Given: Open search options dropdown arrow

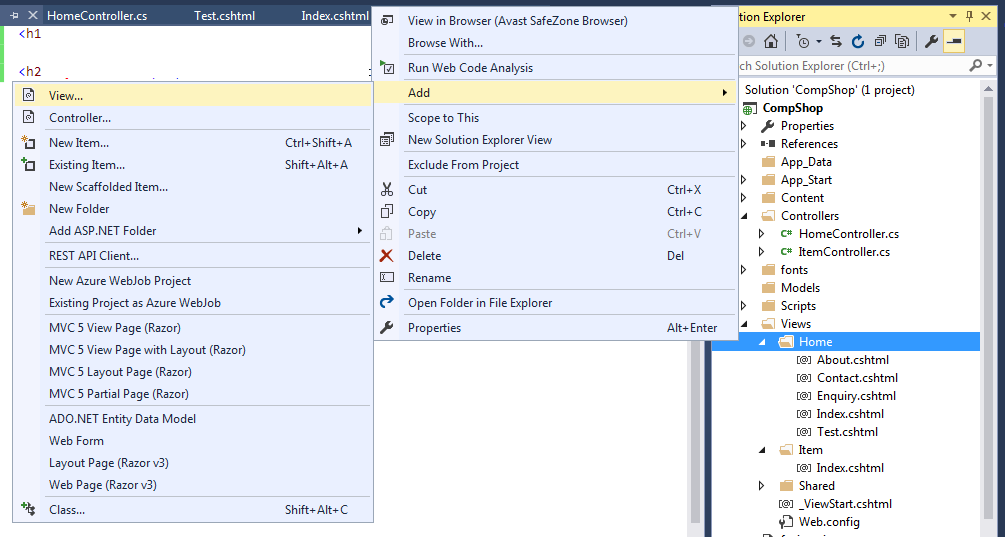Looking at the screenshot, I should pyautogui.click(x=990, y=65).
